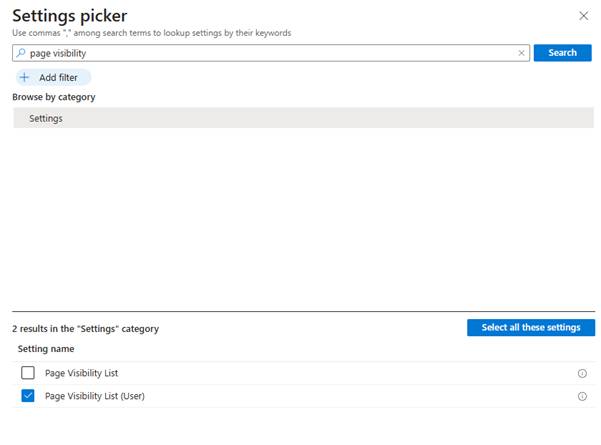
Task: Open info for Page Visibility List (User)
Action: [582, 396]
